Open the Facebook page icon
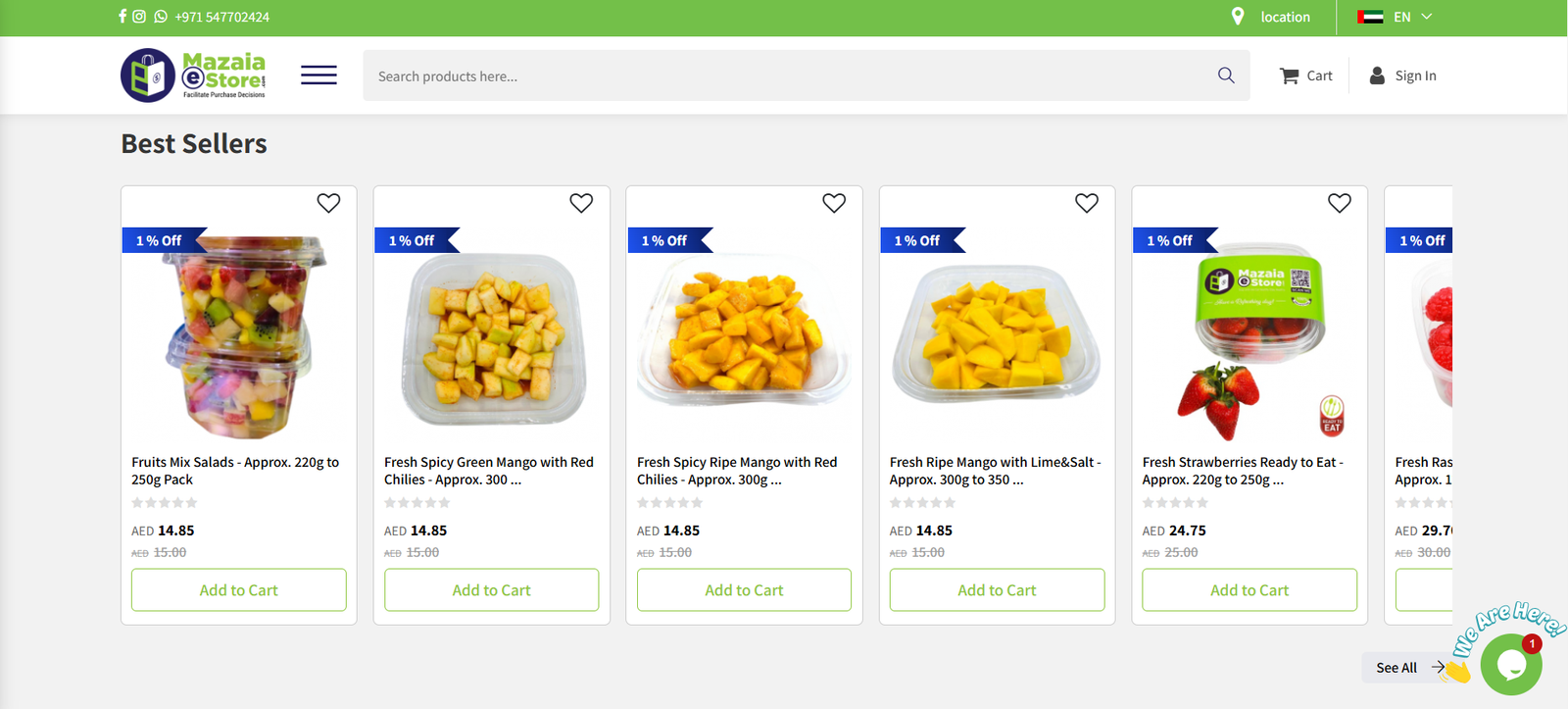Viewport: 1568px width, 709px height. 122,17
